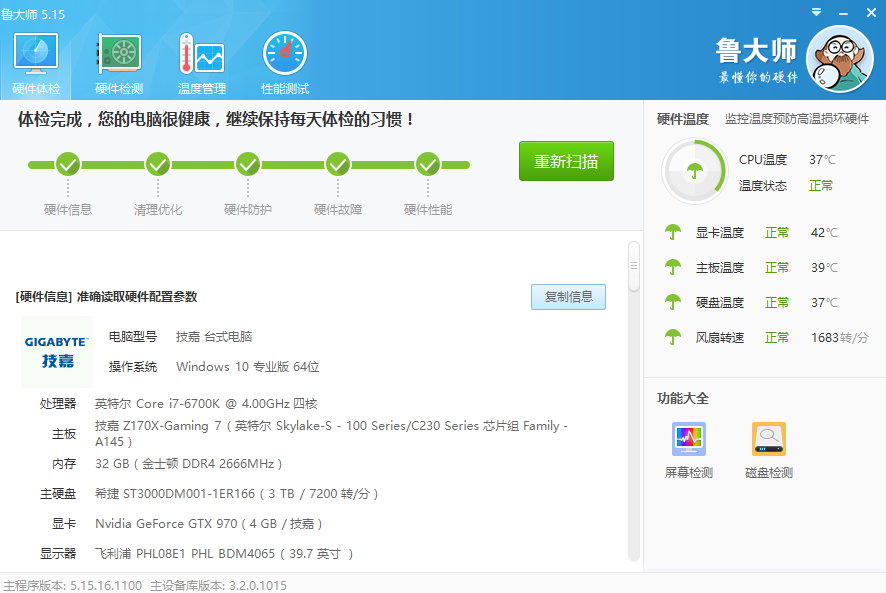Click the 主设备库版本 3.2.0.1015 status text
886x593 pixels.
coord(218,585)
